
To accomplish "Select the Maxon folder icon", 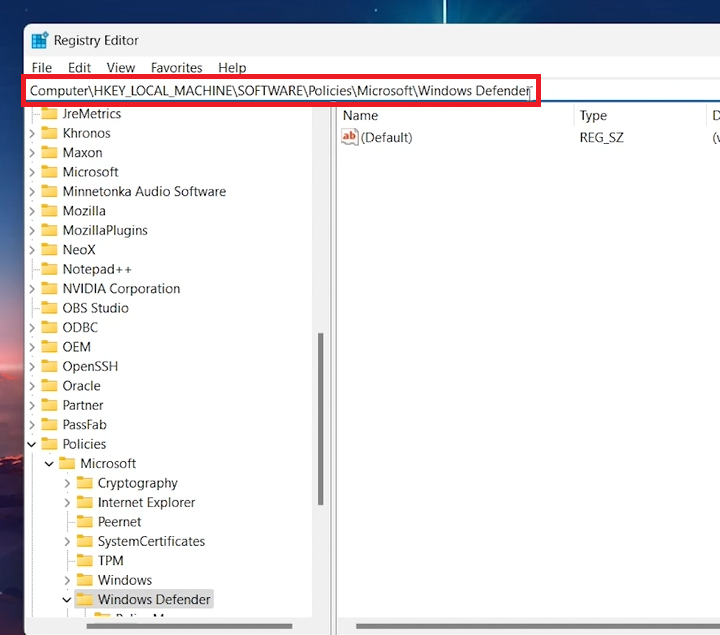I will tap(49, 152).
